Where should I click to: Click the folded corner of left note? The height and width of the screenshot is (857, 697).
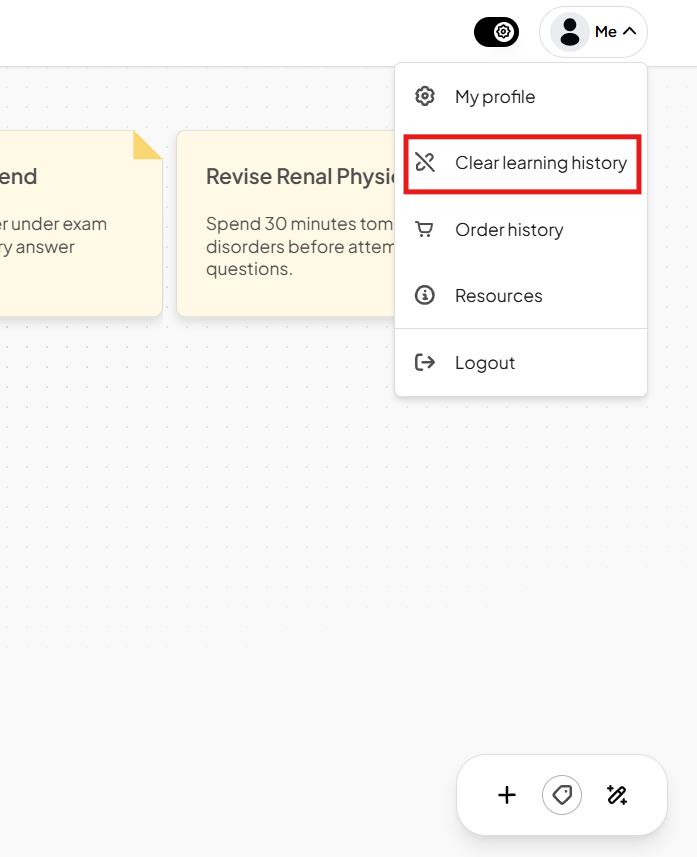[148, 145]
